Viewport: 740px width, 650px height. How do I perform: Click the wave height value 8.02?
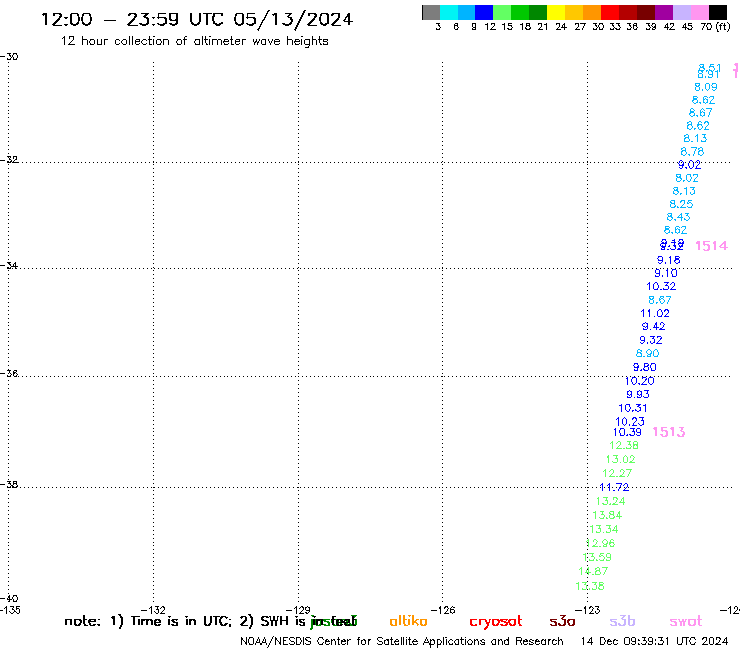pos(687,178)
